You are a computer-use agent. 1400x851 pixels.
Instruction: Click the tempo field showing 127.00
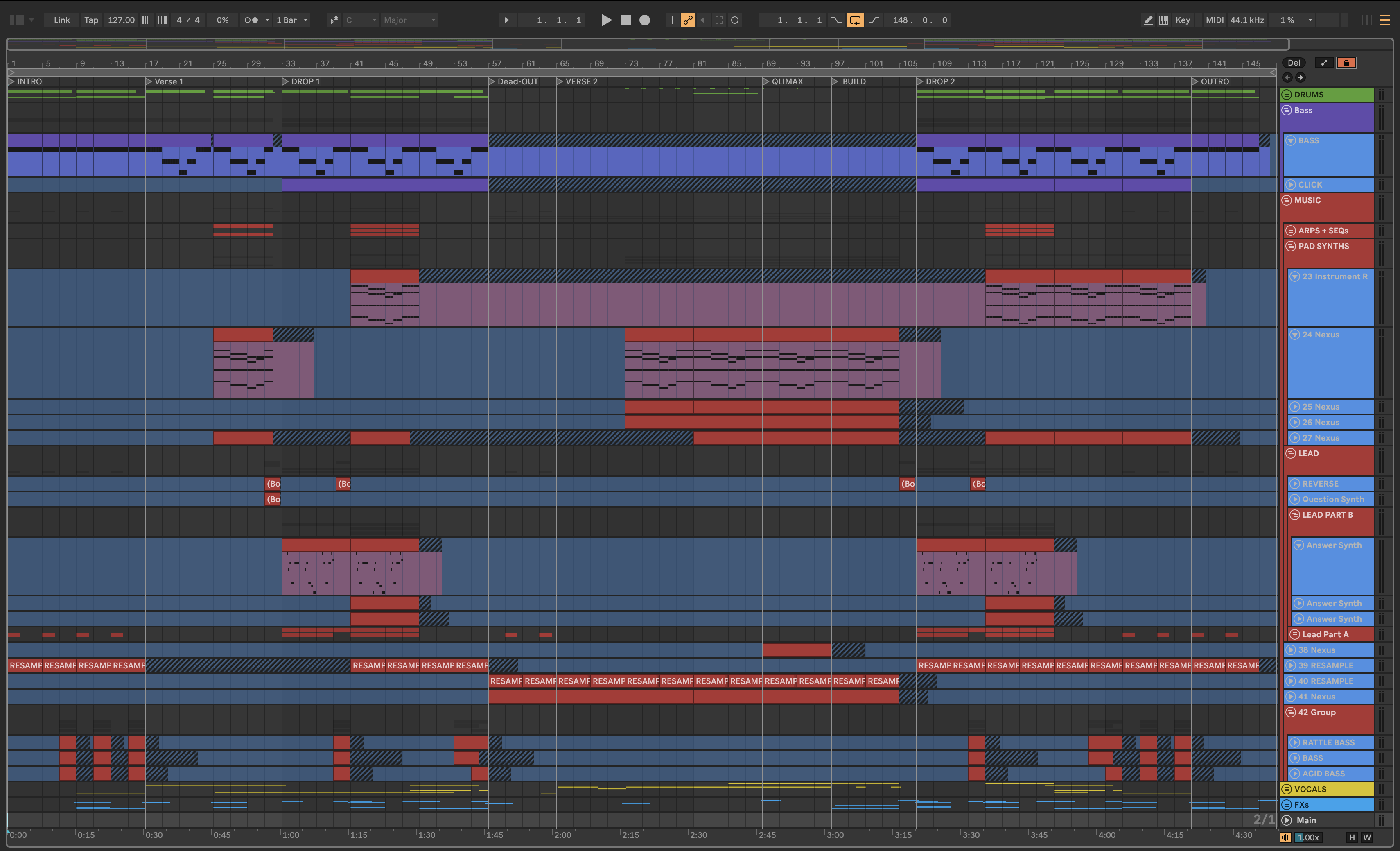coord(121,20)
